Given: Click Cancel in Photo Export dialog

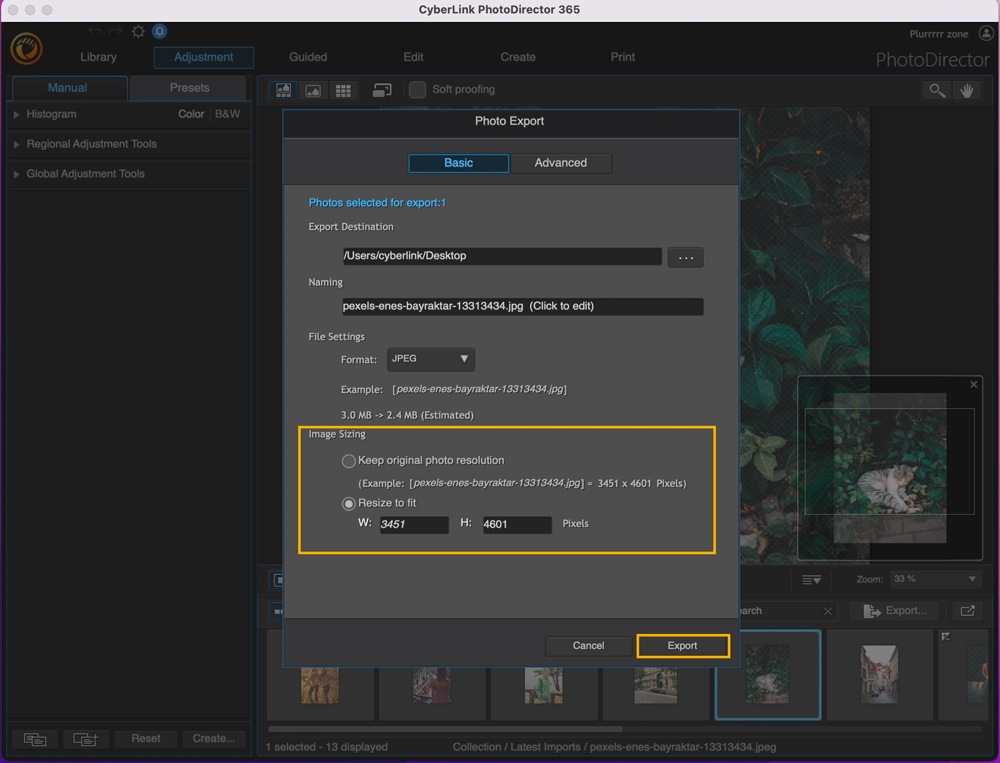Looking at the screenshot, I should tap(588, 646).
